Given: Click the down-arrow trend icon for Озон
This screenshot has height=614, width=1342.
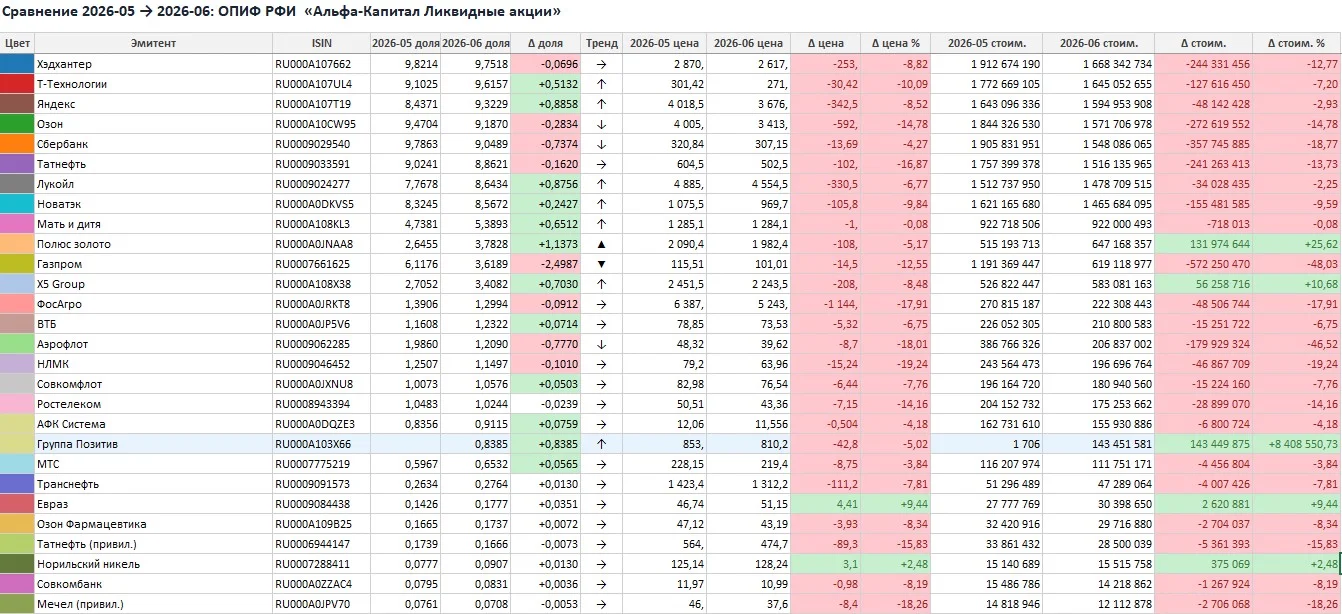Looking at the screenshot, I should point(601,124).
